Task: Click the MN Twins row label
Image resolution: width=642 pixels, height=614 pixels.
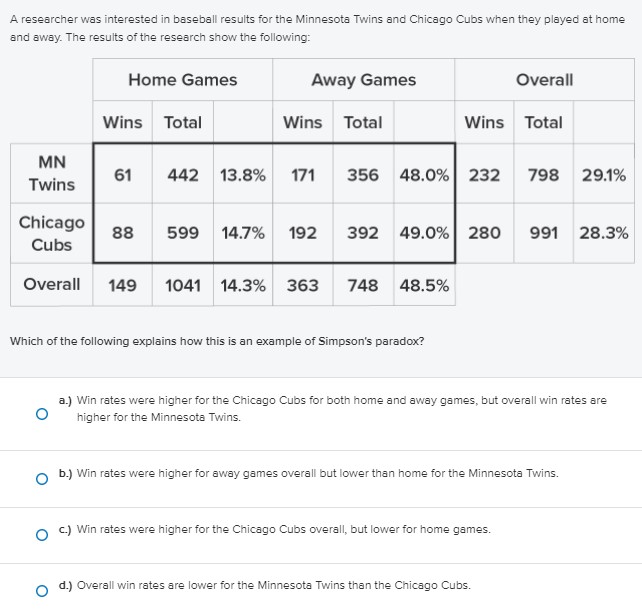Action: pos(52,173)
